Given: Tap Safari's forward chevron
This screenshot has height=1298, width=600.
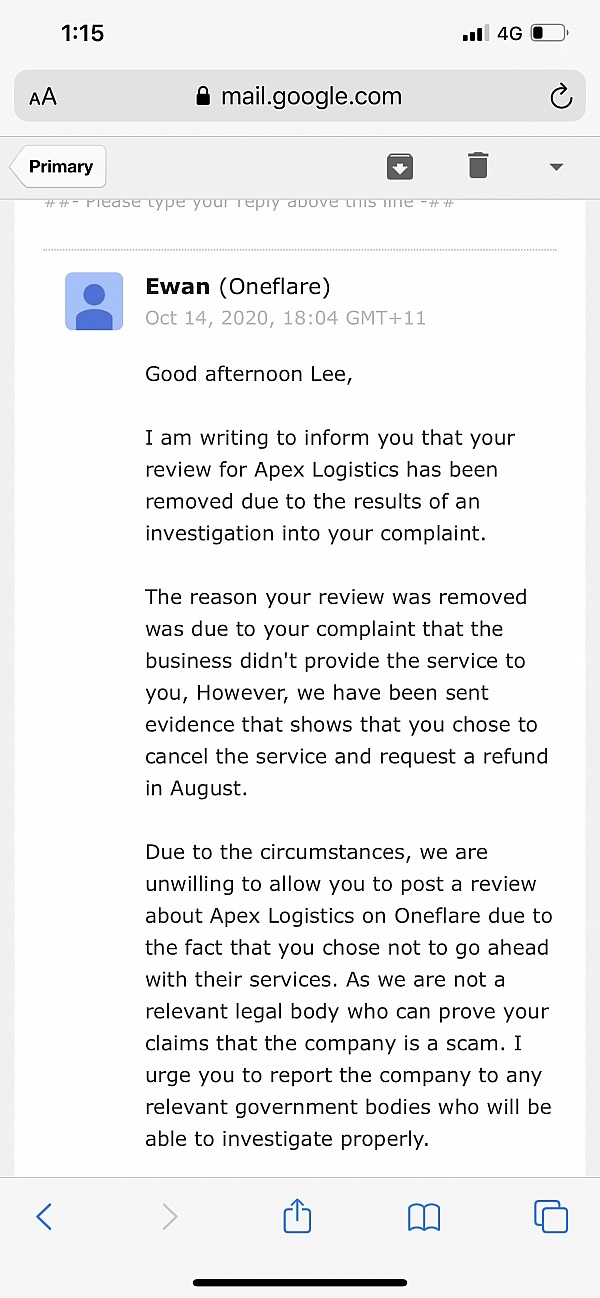Looking at the screenshot, I should (170, 1216).
